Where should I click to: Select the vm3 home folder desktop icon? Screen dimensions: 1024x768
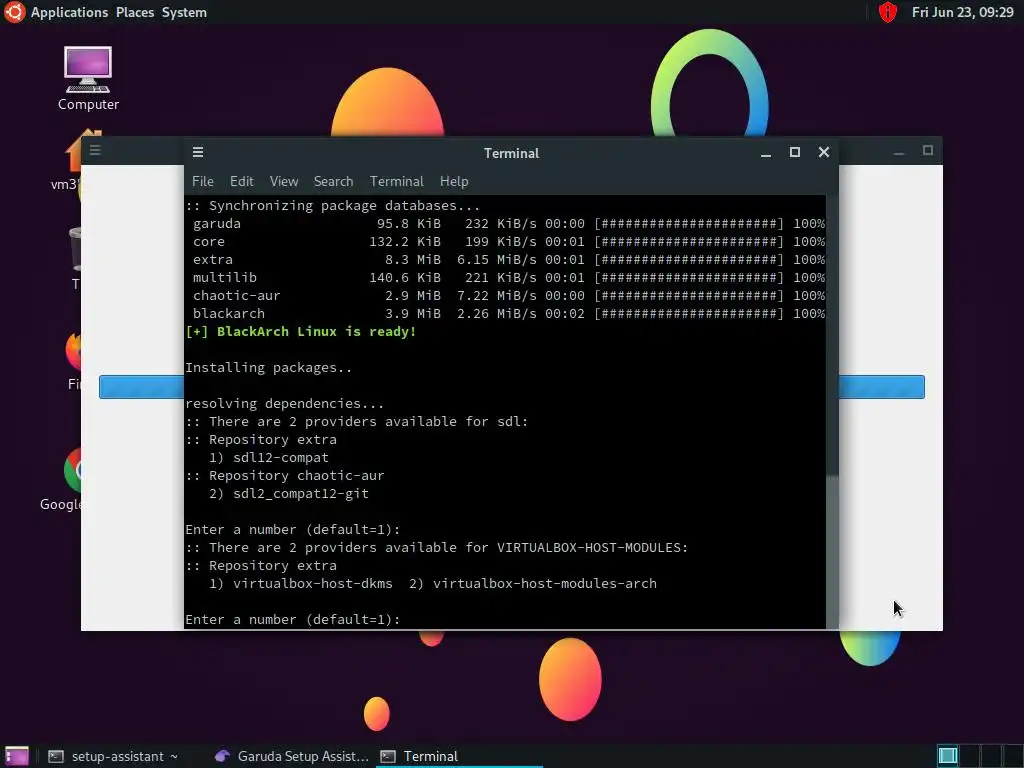65,161
